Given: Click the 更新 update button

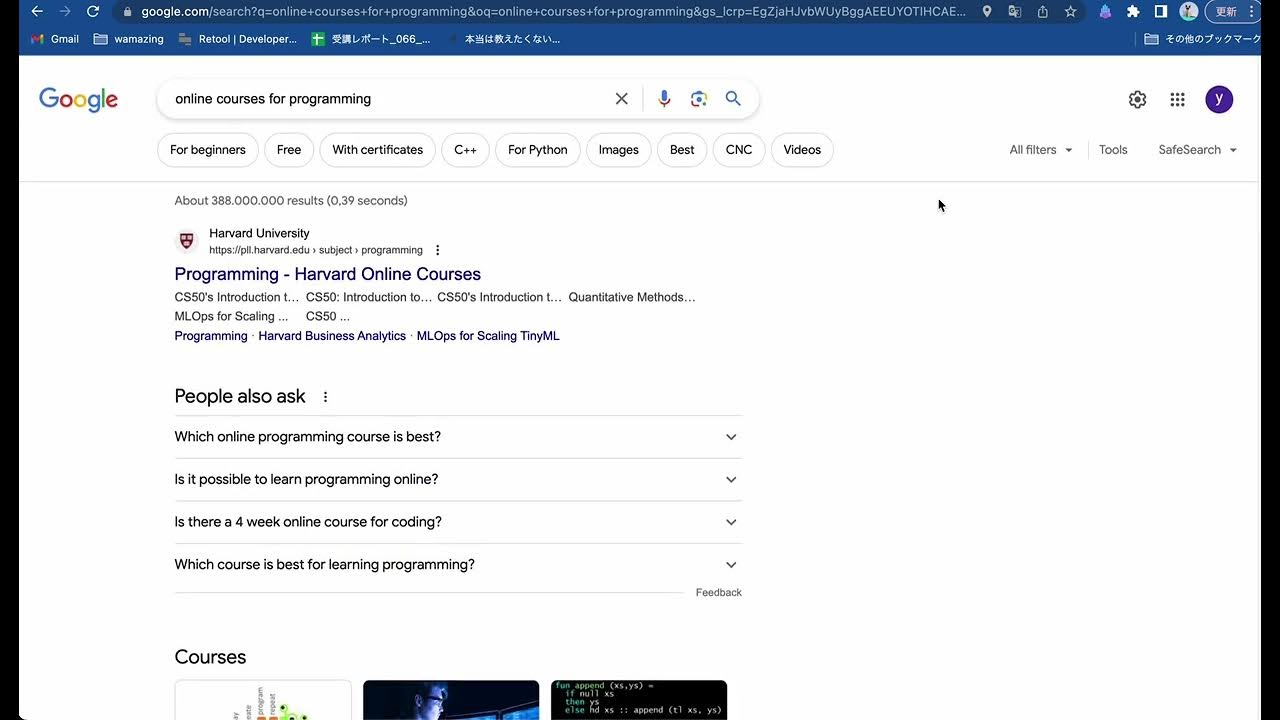Looking at the screenshot, I should point(1226,11).
